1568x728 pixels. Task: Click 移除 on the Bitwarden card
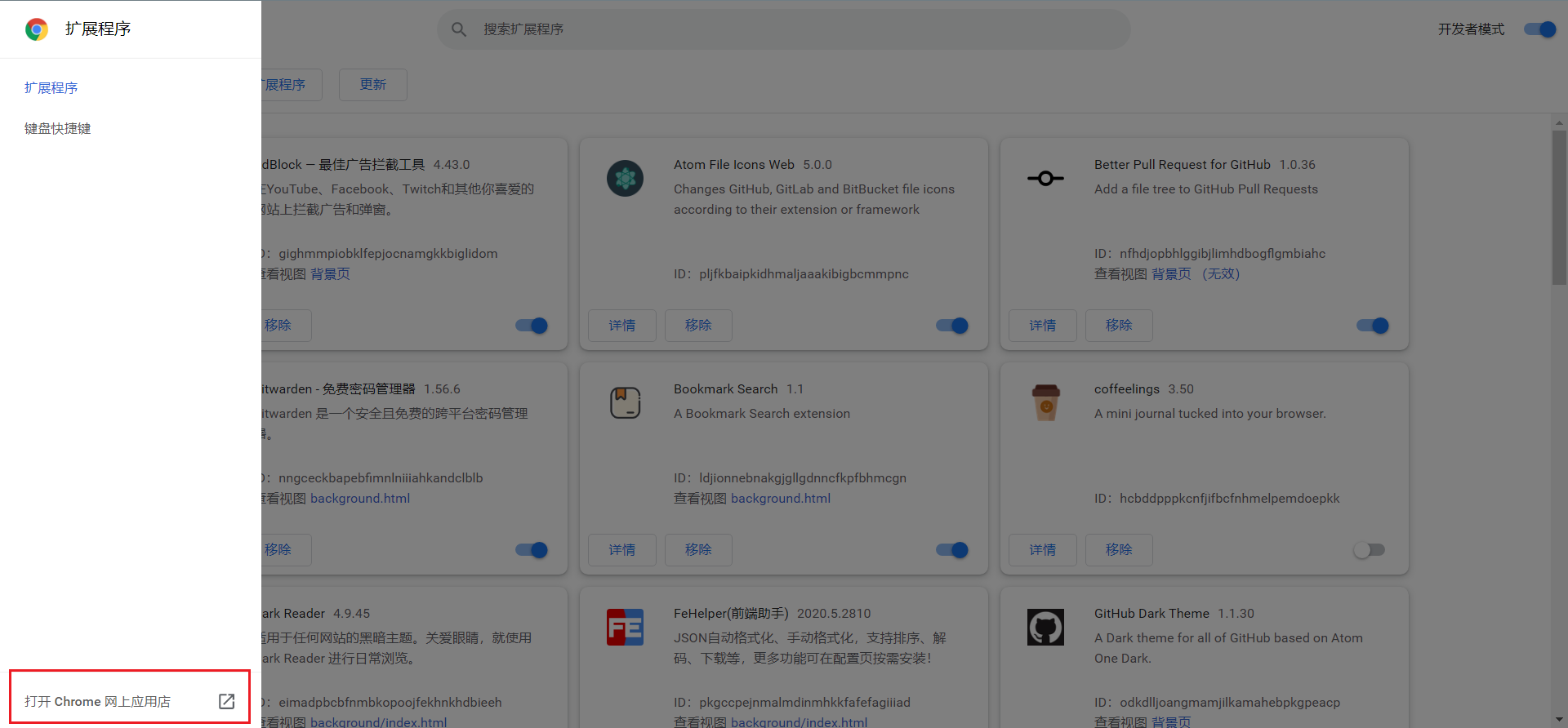[x=286, y=550]
